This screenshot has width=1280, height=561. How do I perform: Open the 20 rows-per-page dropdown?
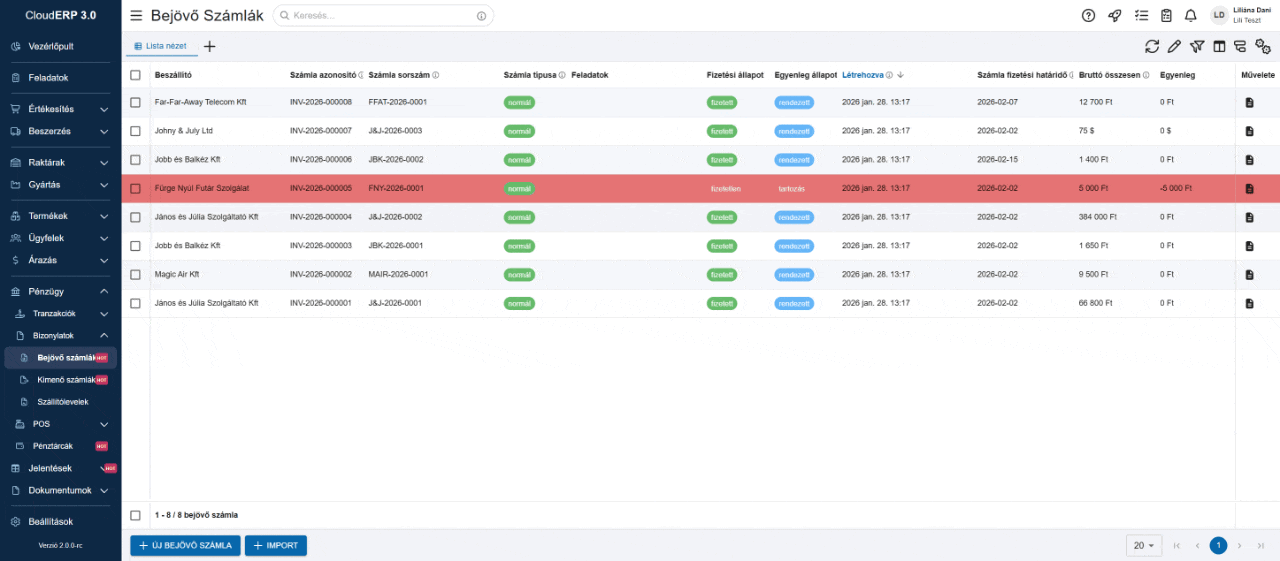coord(1143,545)
